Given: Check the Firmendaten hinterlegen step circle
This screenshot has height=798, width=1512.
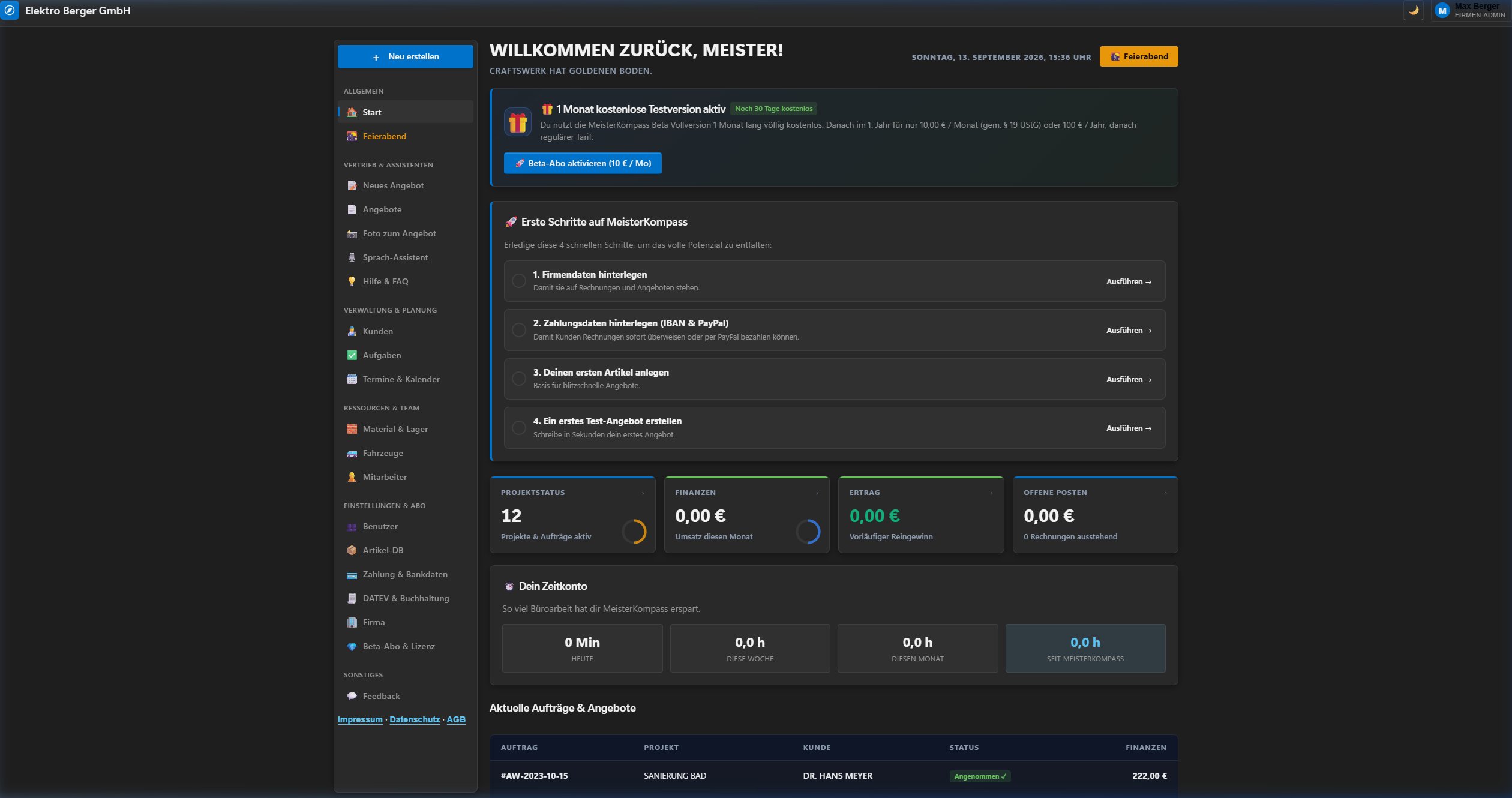Looking at the screenshot, I should coord(519,281).
